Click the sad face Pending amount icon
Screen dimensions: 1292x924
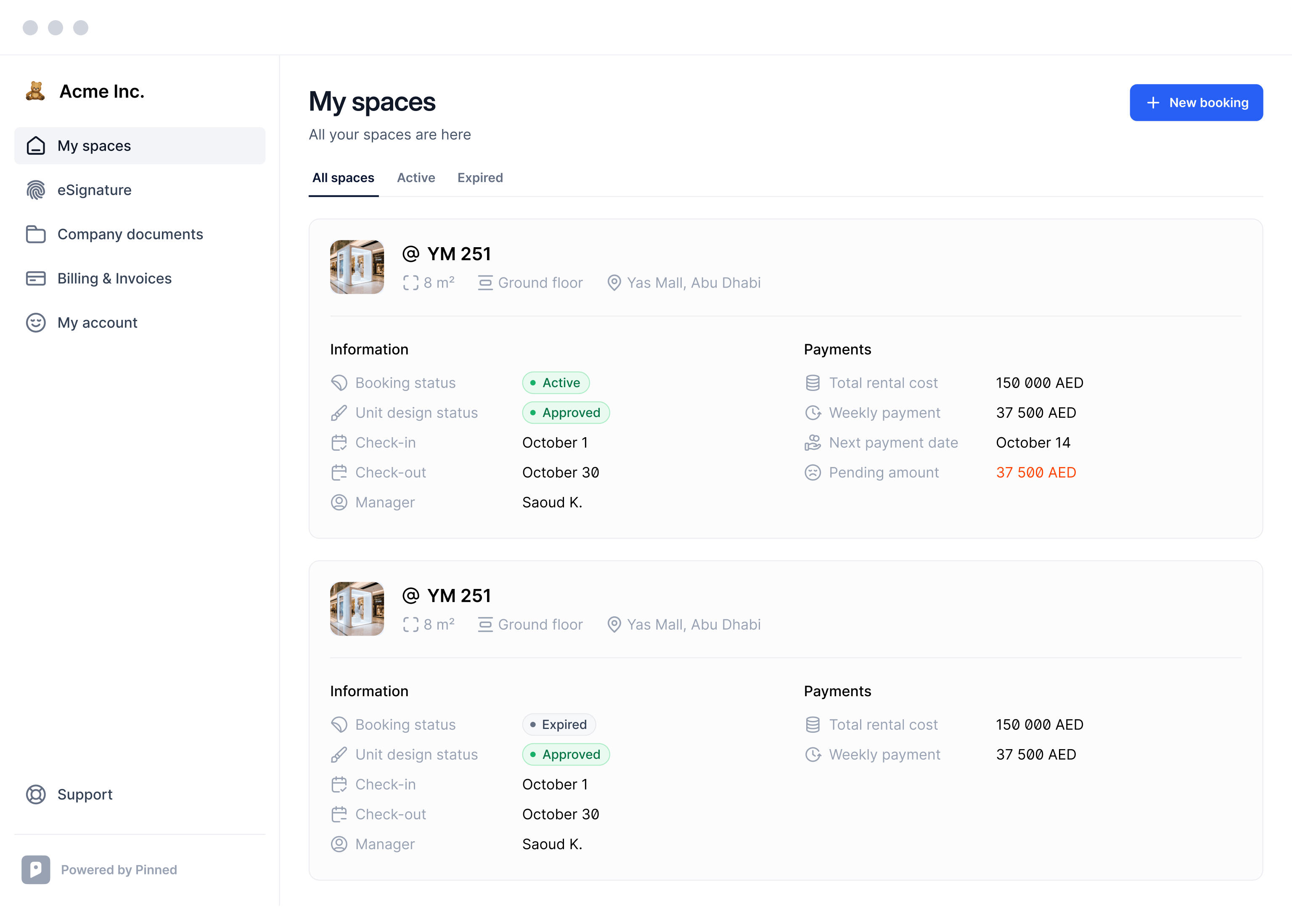click(x=813, y=472)
